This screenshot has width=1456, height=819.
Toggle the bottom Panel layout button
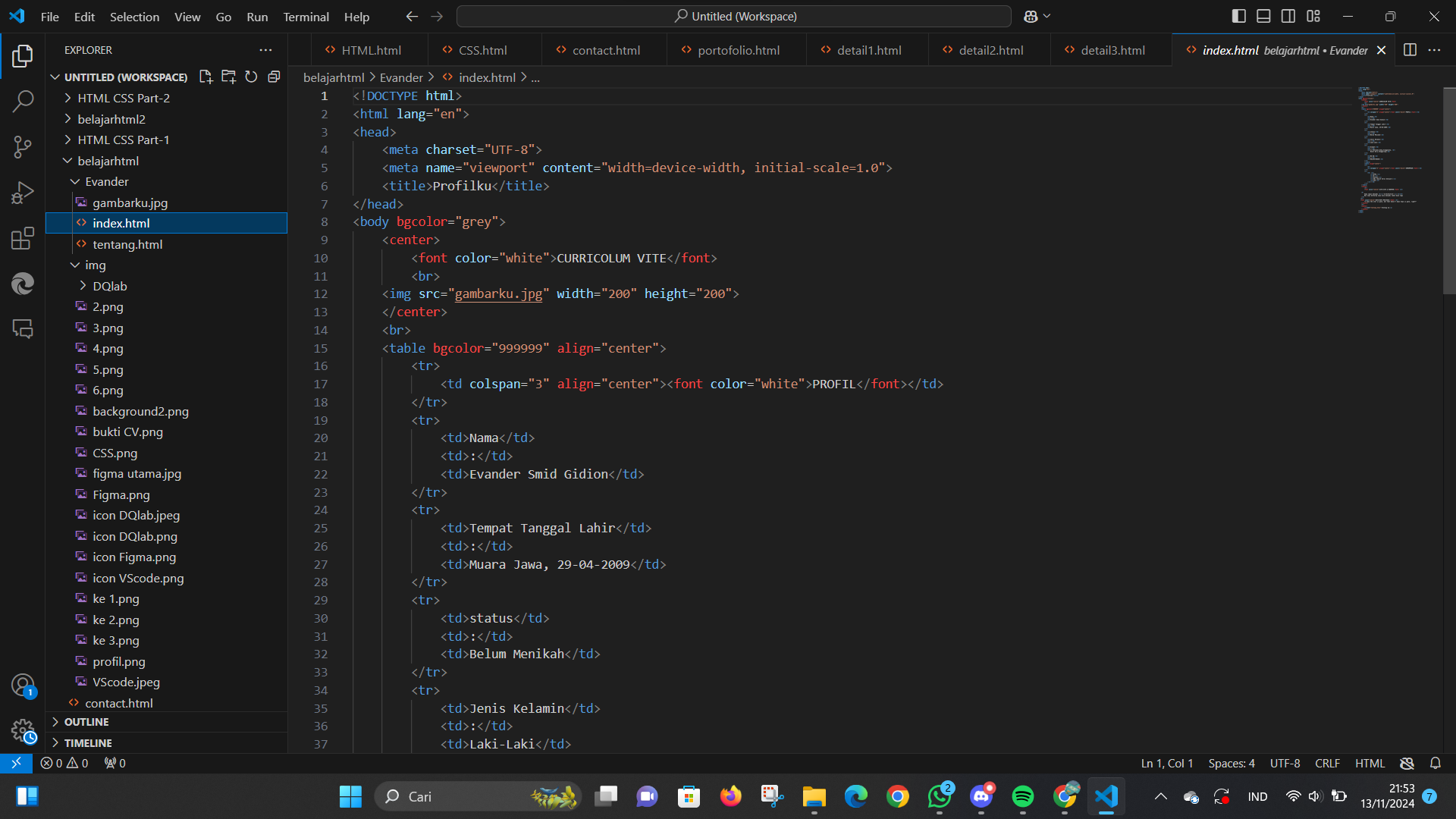[1263, 16]
